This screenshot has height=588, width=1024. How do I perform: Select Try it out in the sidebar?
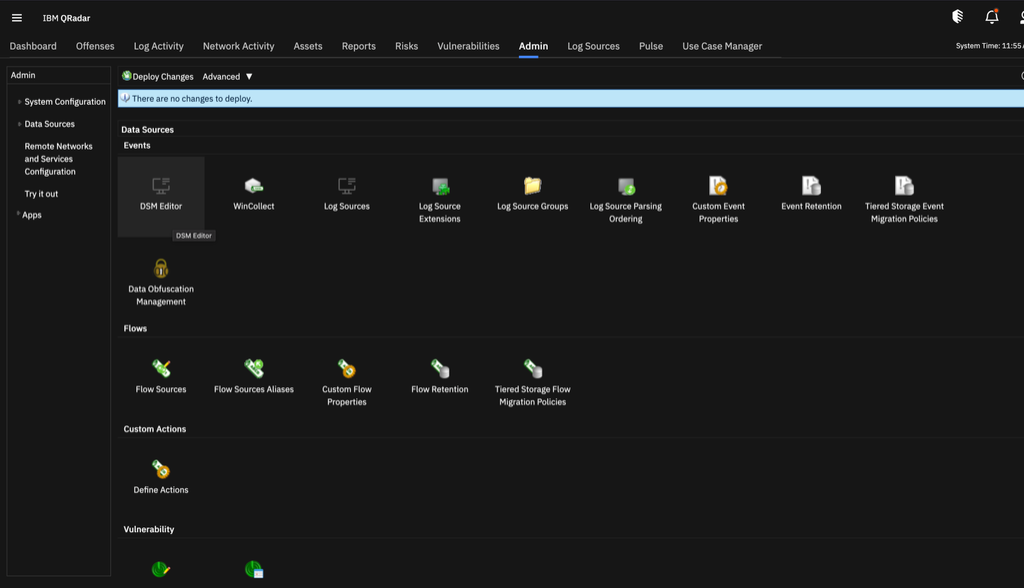coord(41,194)
